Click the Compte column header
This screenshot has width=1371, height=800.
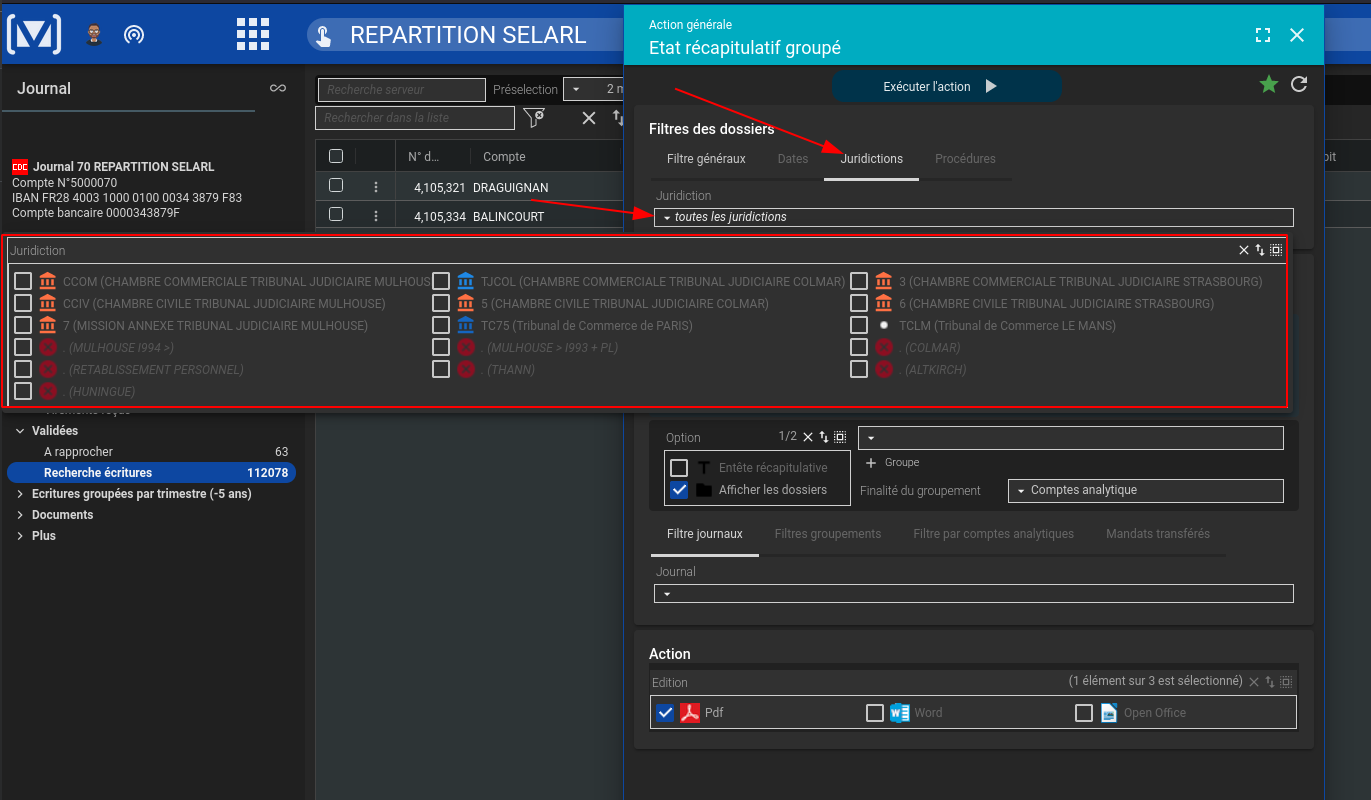(x=504, y=157)
